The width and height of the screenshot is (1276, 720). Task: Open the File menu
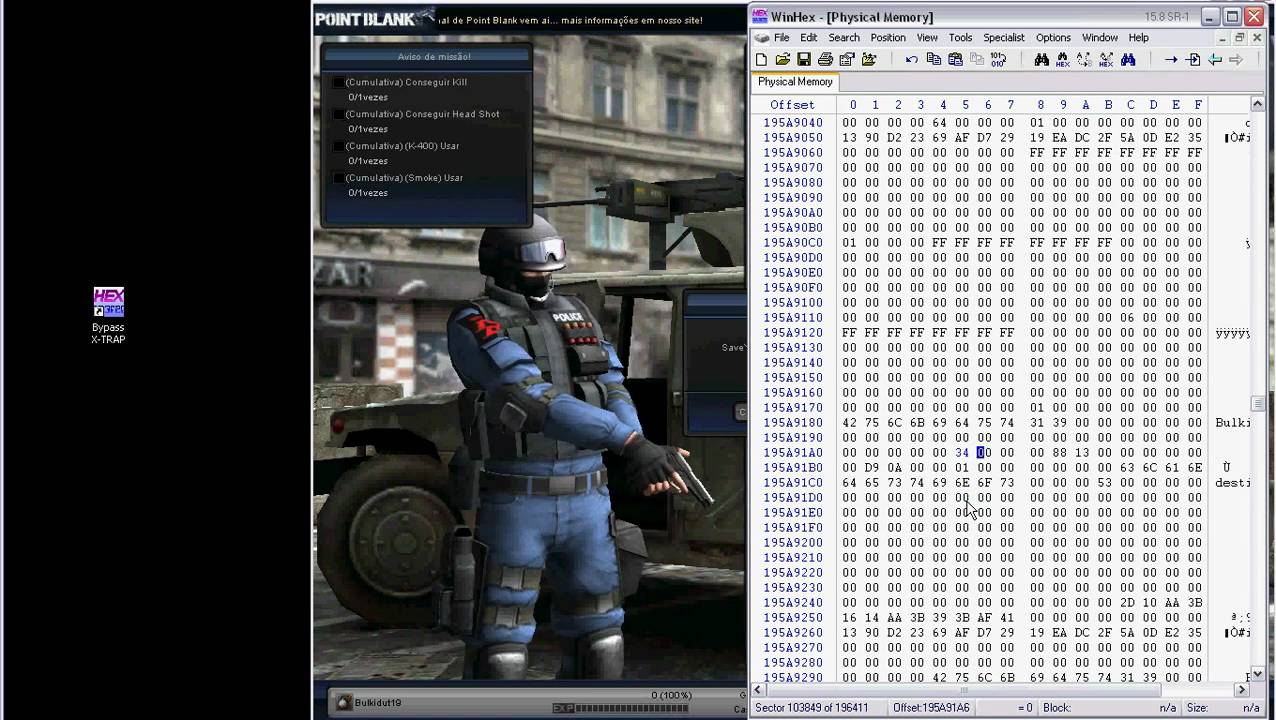click(x=781, y=38)
